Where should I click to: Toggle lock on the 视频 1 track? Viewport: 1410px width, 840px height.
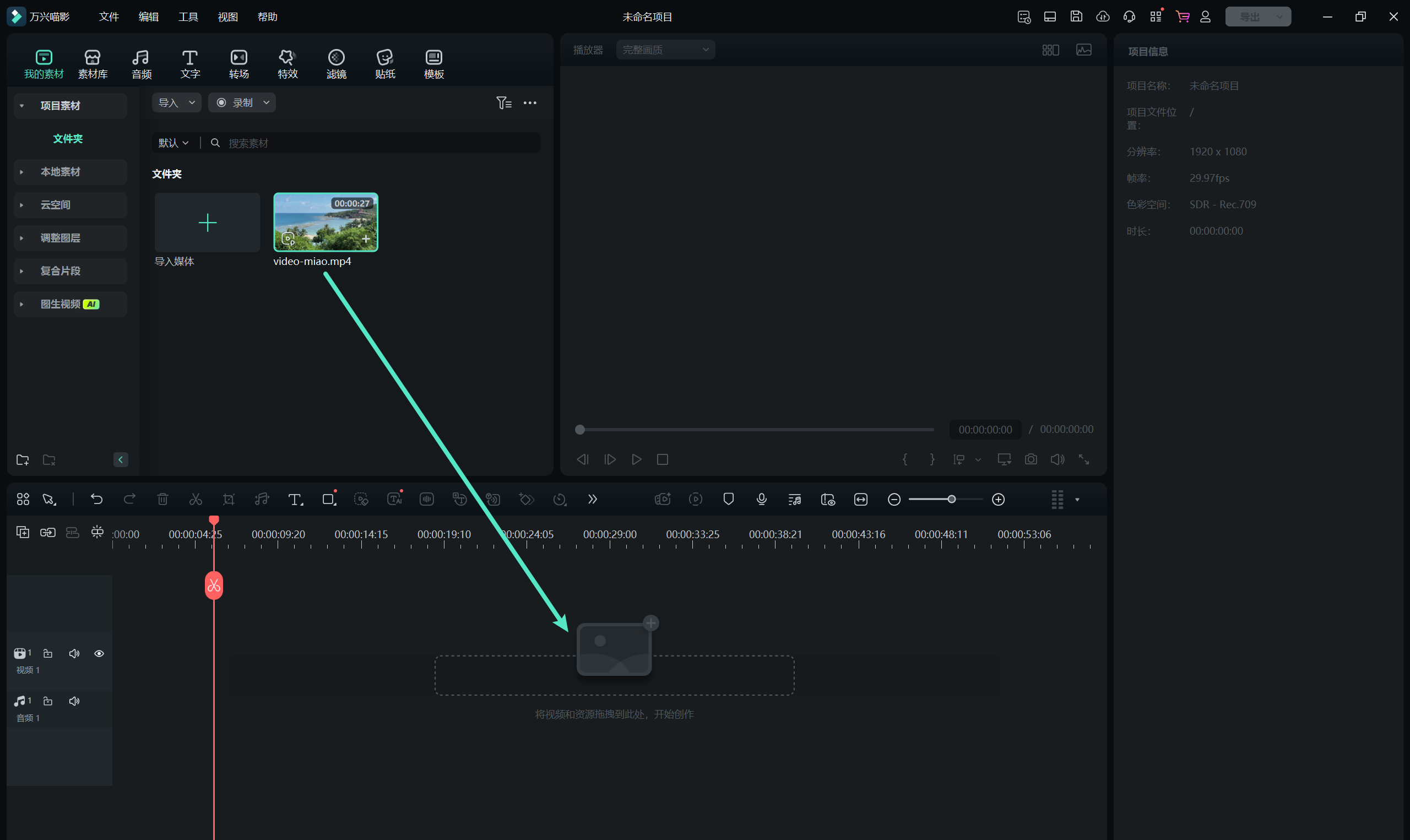pyautogui.click(x=48, y=654)
